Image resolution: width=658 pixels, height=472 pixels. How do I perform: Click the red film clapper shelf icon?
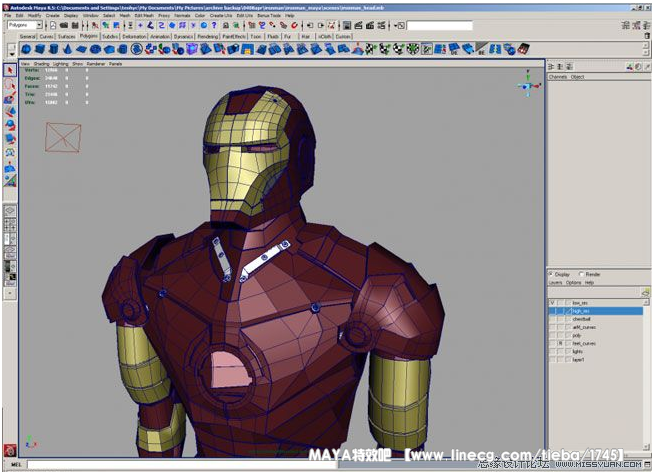(x=523, y=50)
